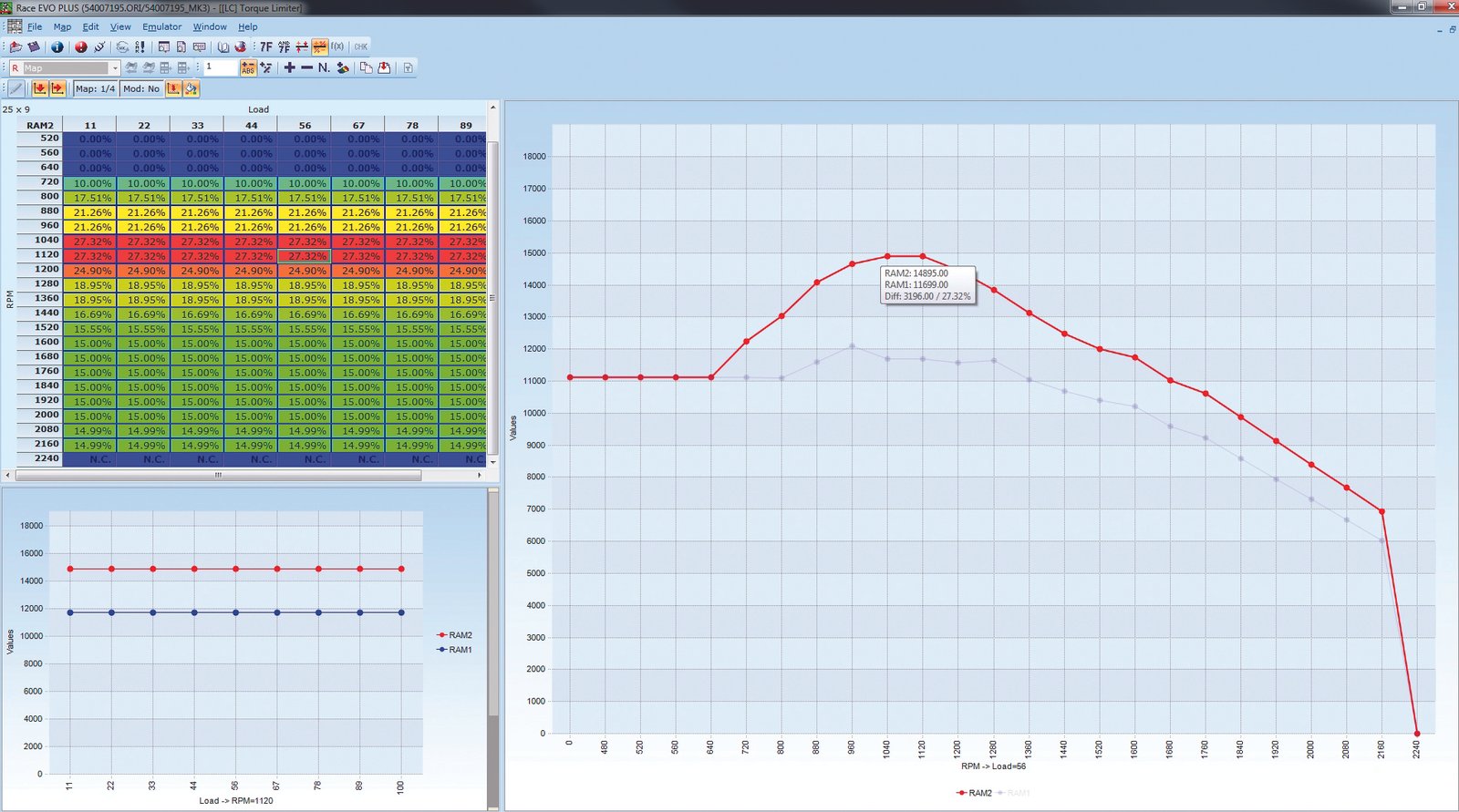
Task: Click the 7F hex display icon
Action: 266,46
